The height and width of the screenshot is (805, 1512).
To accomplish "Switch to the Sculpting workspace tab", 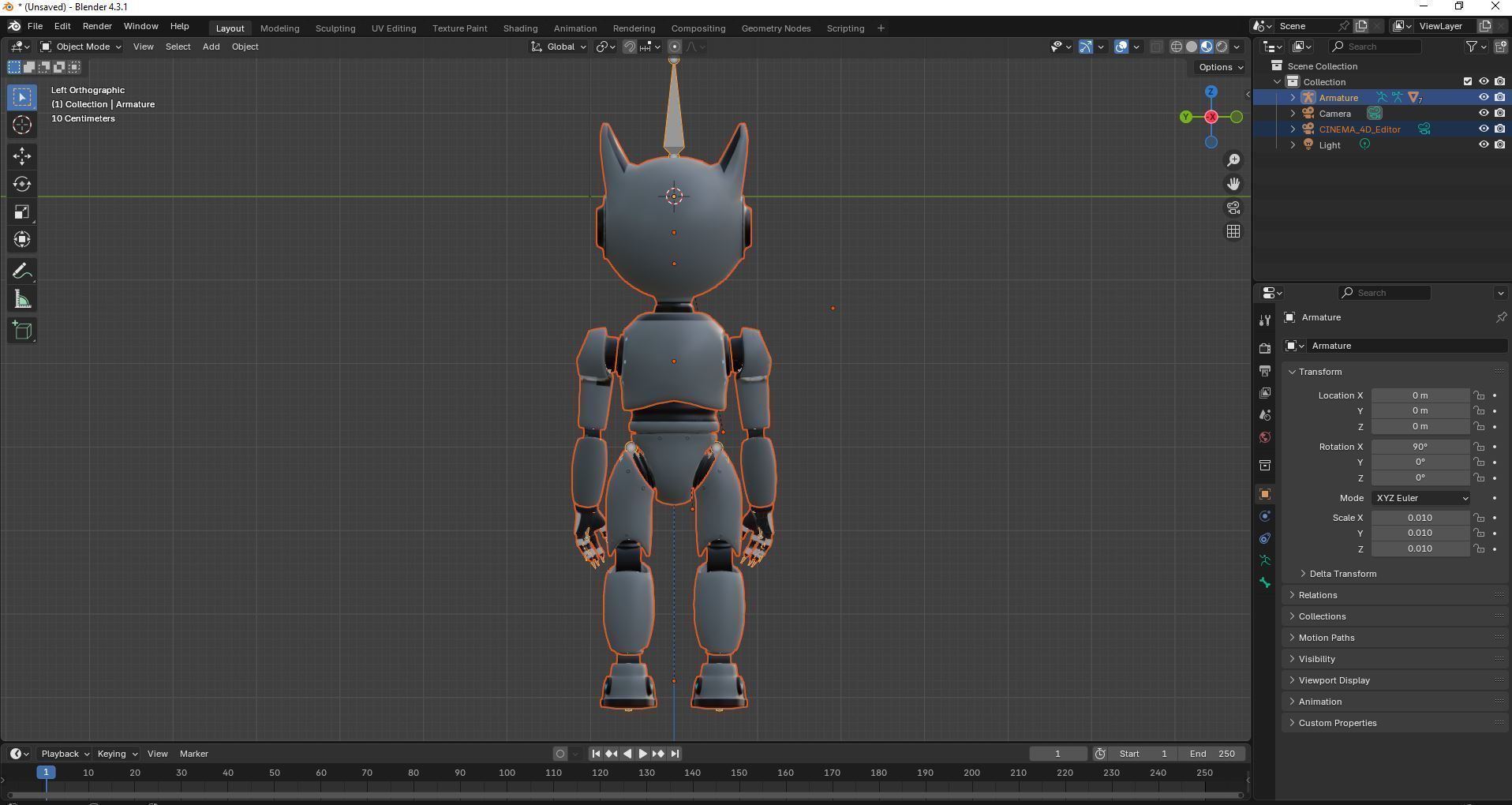I will click(x=335, y=28).
